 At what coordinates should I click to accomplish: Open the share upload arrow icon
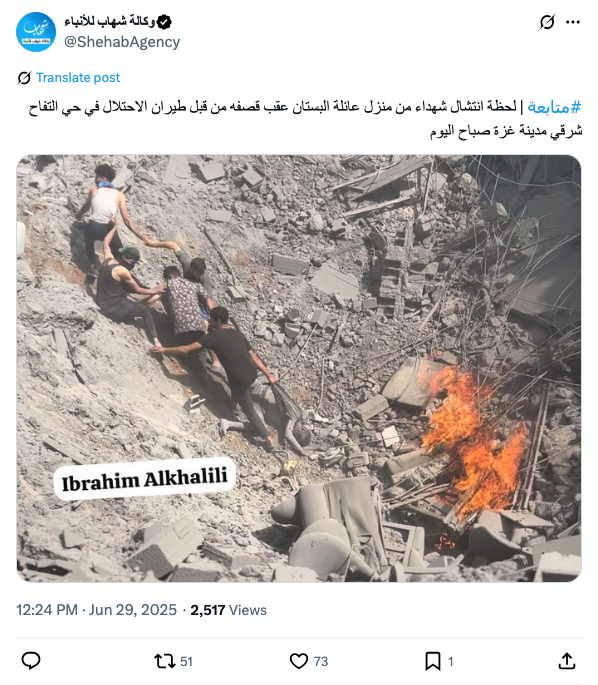pyautogui.click(x=567, y=661)
